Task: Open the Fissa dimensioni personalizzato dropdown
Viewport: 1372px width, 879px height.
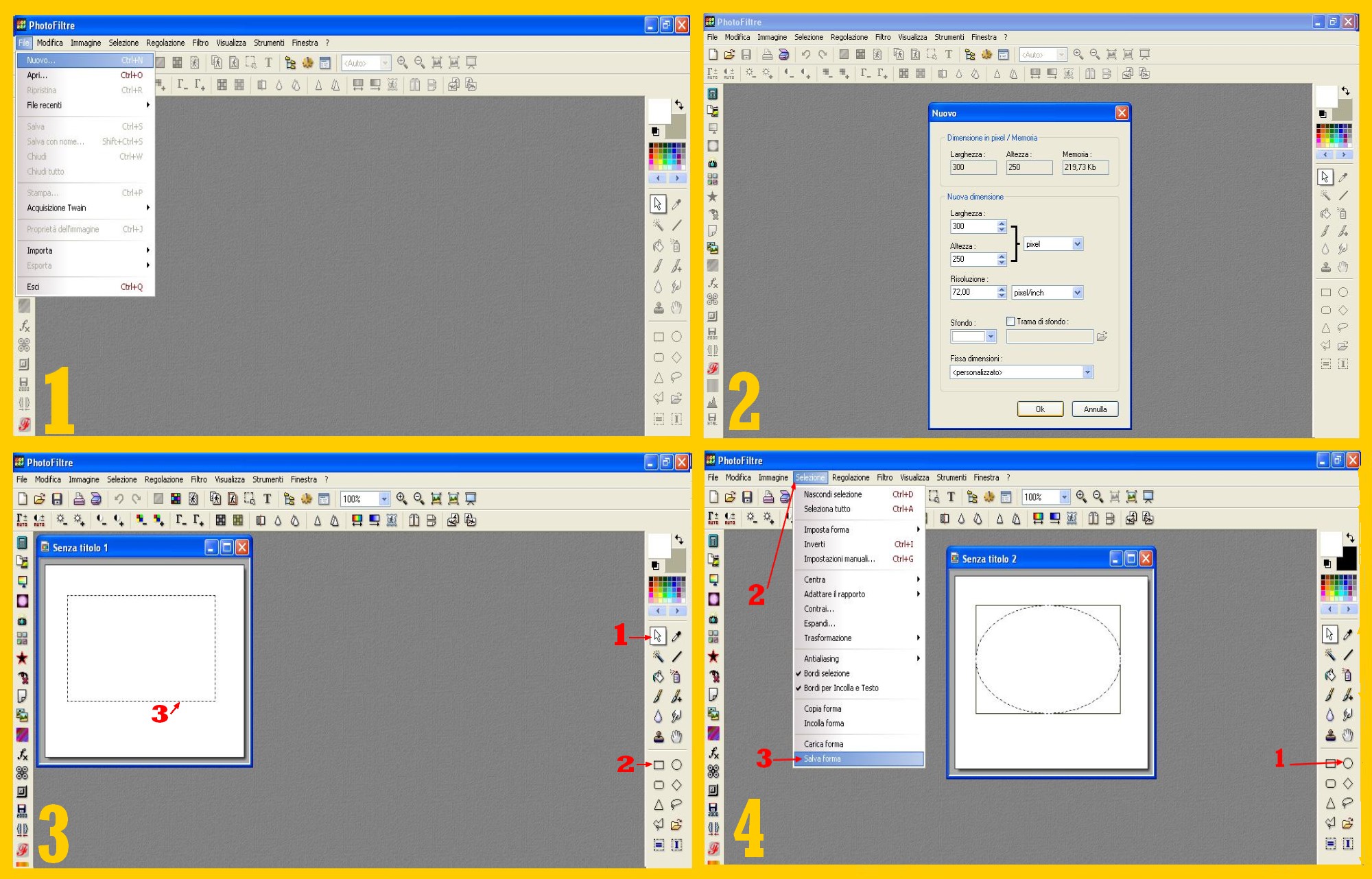Action: 1087,372
